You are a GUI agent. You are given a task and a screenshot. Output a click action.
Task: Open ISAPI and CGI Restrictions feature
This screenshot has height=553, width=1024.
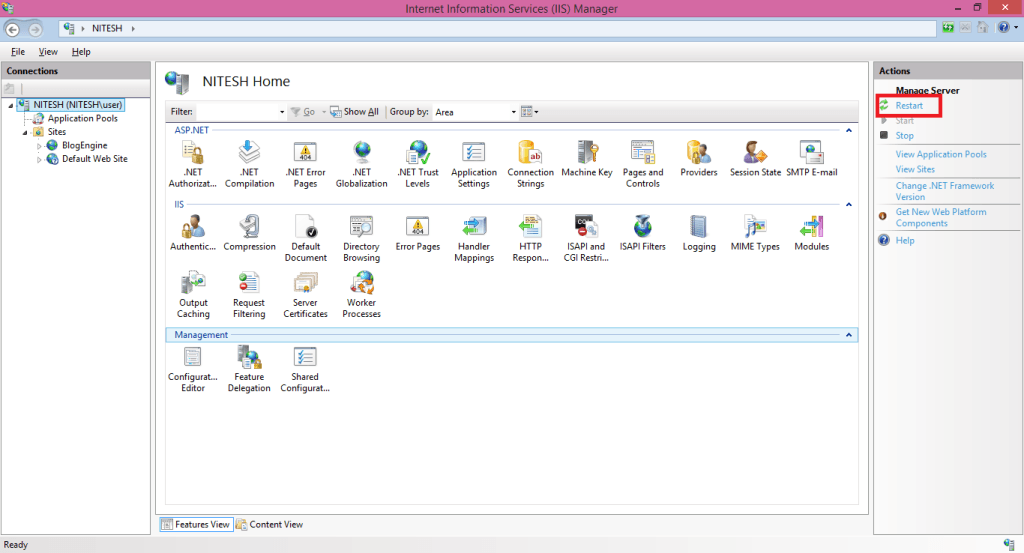point(586,238)
